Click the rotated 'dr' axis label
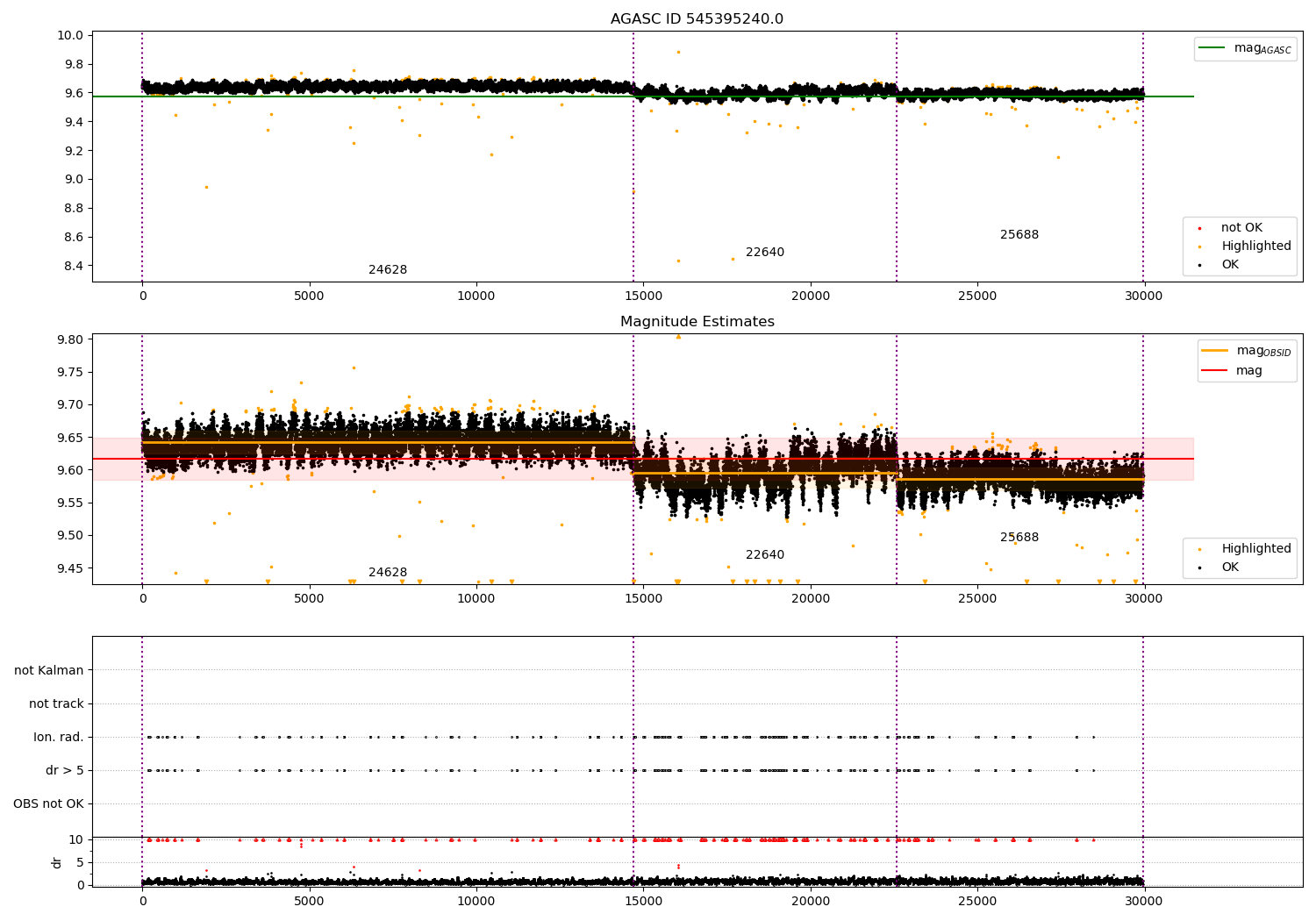The height and width of the screenshot is (921, 1316). tap(57, 862)
